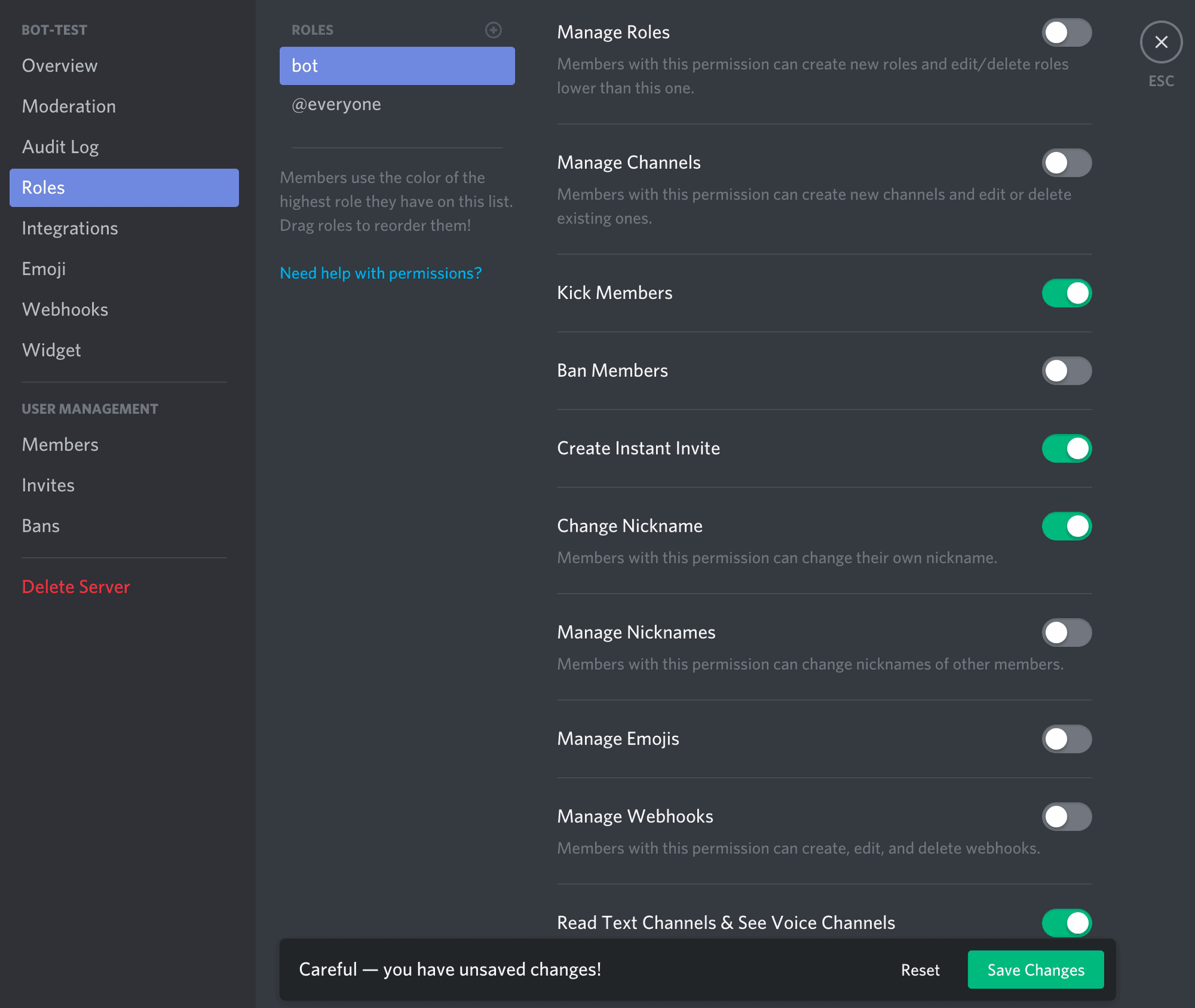The image size is (1195, 1008).
Task: Disable the Change Nickname permission
Action: pos(1067,526)
